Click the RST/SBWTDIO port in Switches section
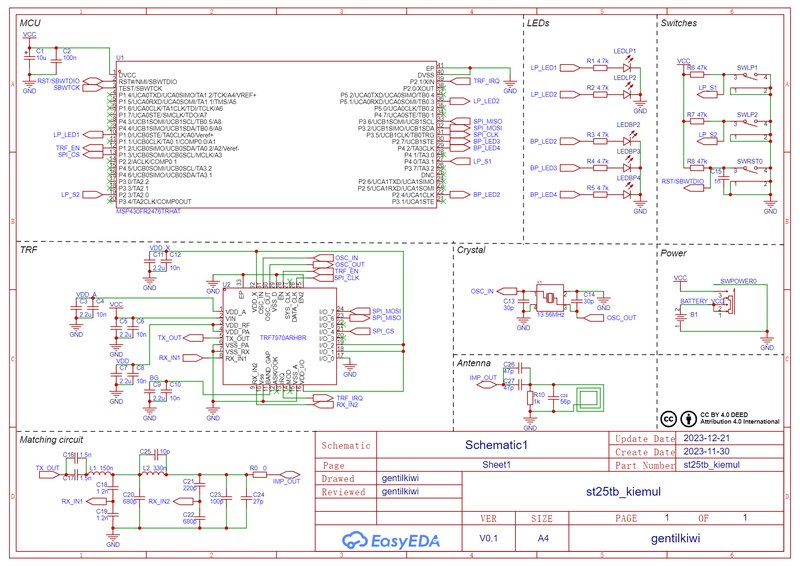Image resolution: width=800 pixels, height=566 pixels. pos(693,188)
